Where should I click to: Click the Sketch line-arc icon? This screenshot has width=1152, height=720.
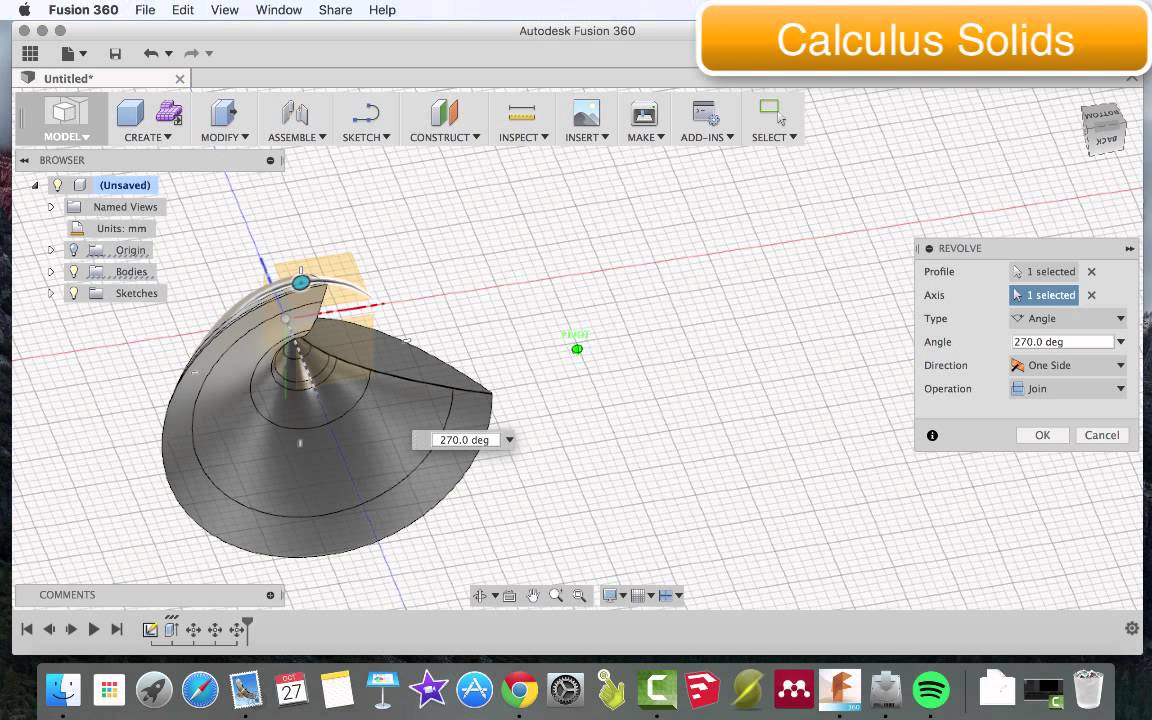365,113
